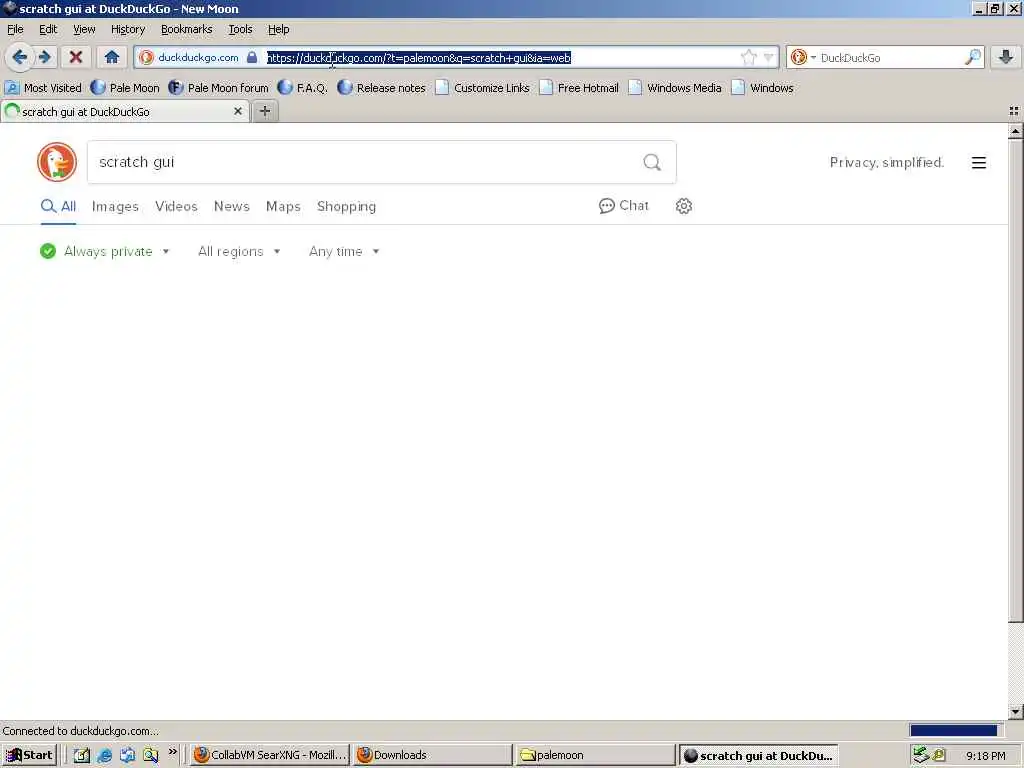This screenshot has width=1024, height=768.
Task: Click the highlighted URL in the address bar
Action: click(419, 58)
